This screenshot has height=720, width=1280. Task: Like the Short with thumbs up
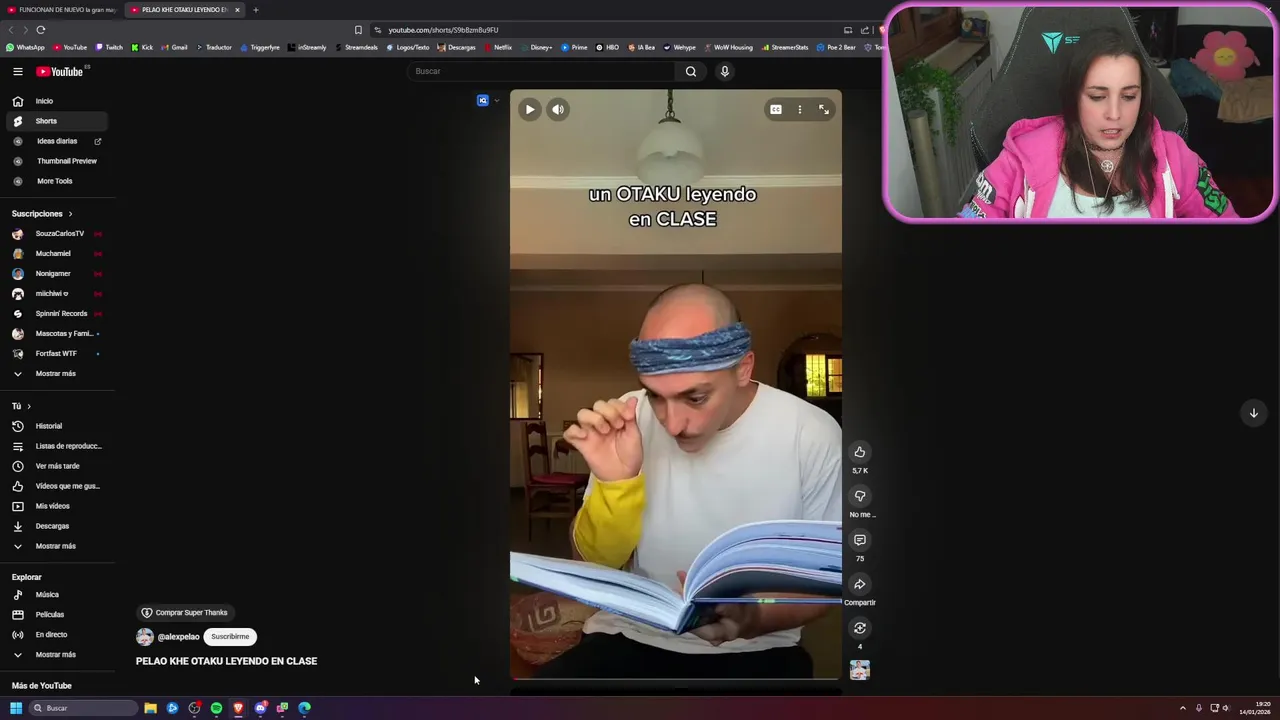(860, 452)
